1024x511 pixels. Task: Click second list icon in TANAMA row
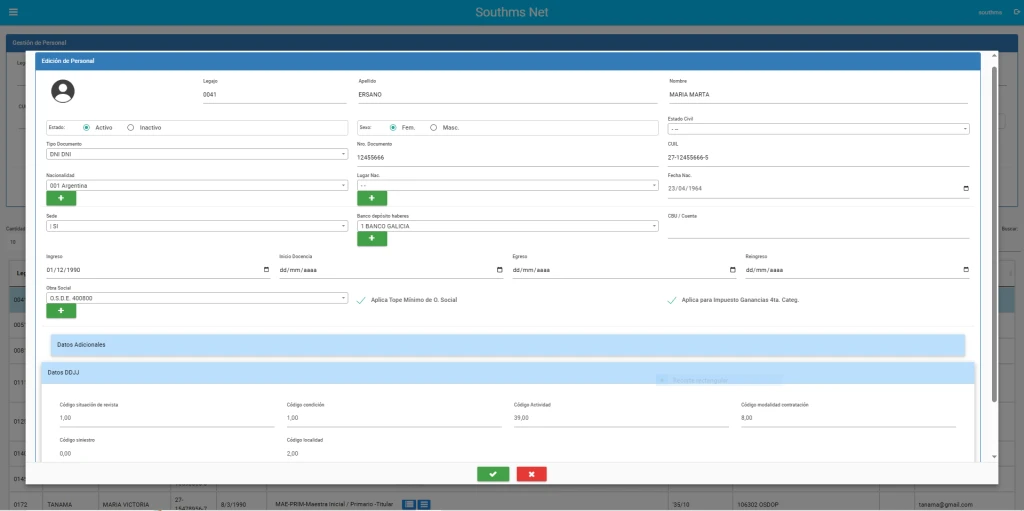[424, 504]
